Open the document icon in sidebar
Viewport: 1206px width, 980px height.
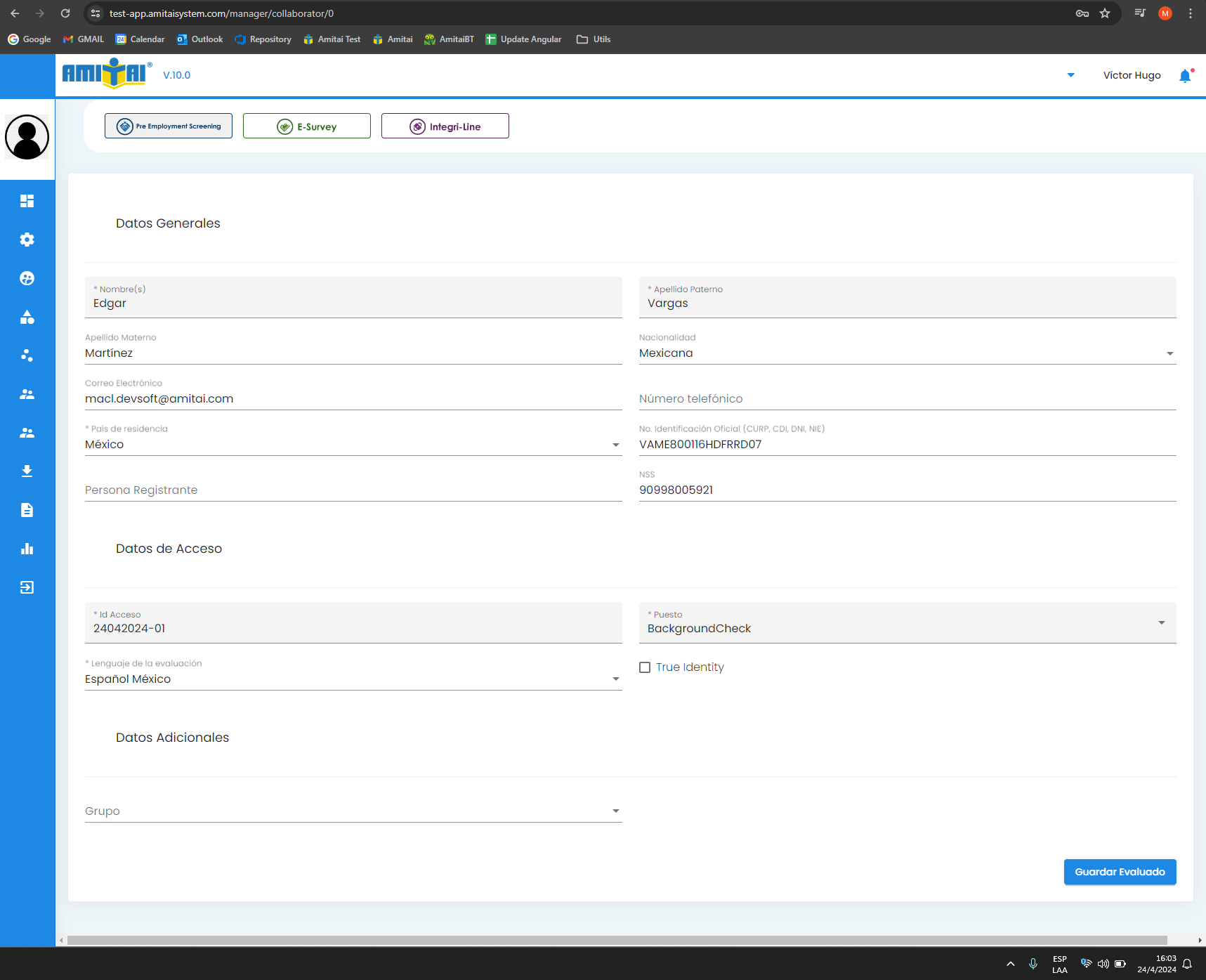[27, 510]
